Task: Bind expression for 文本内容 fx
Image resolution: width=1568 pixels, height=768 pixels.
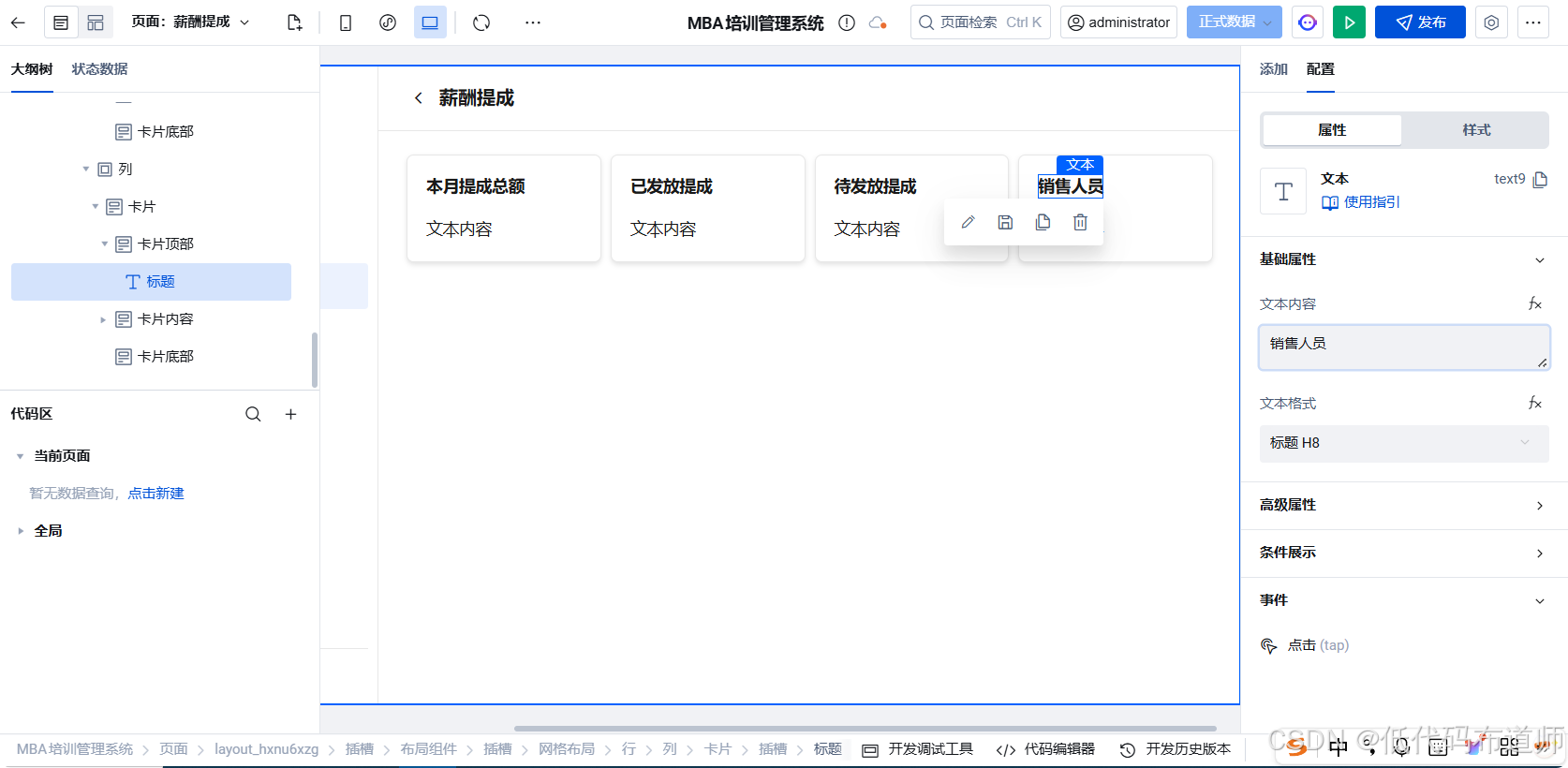Action: pyautogui.click(x=1535, y=303)
